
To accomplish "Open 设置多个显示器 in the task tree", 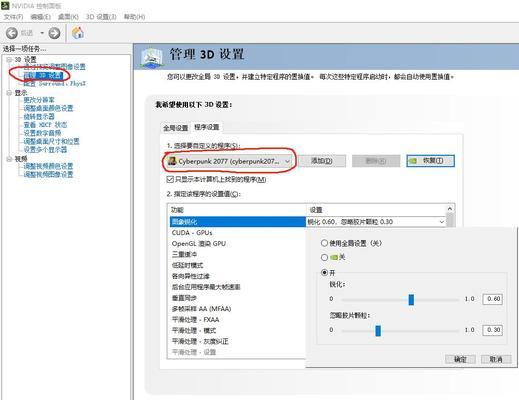I will click(x=45, y=150).
